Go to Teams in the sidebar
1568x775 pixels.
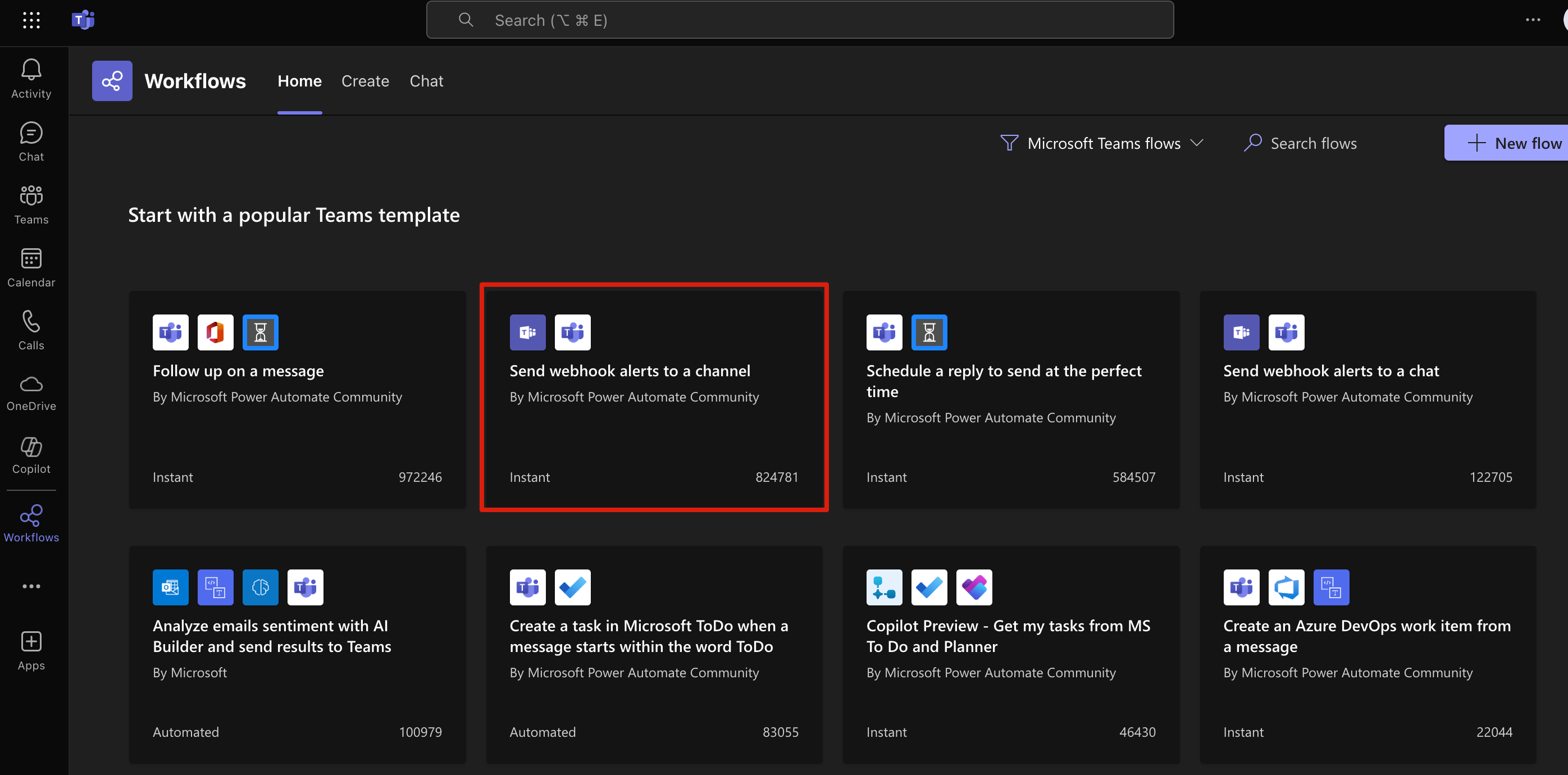31,204
